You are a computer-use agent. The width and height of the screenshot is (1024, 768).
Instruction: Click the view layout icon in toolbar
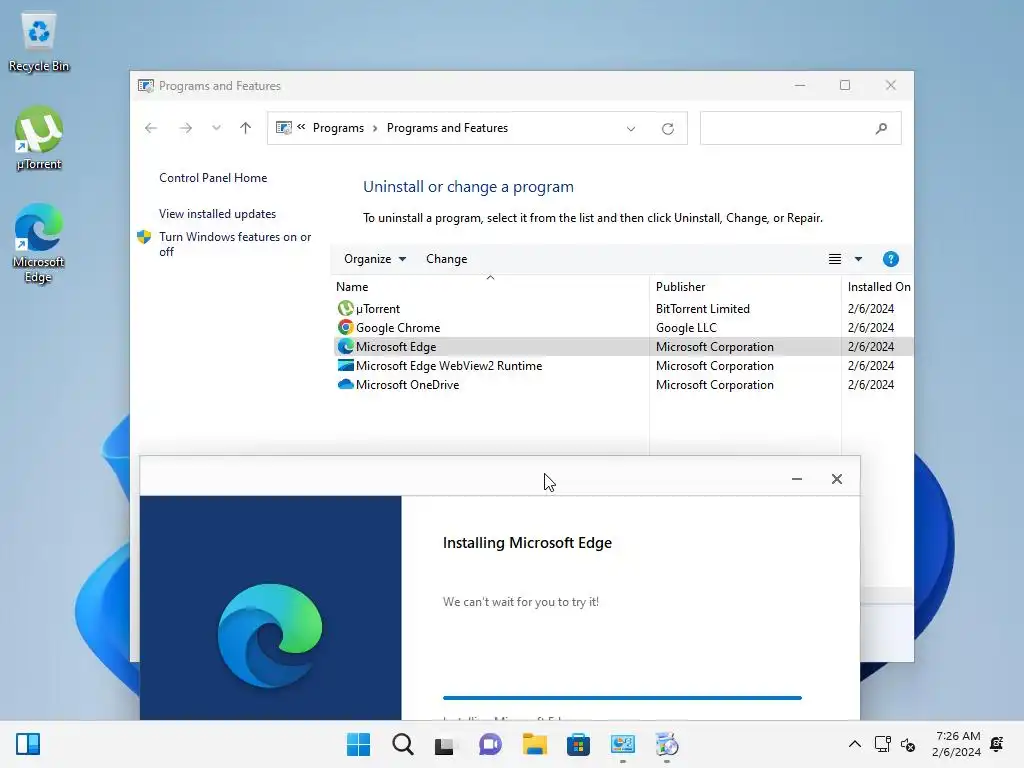click(835, 259)
